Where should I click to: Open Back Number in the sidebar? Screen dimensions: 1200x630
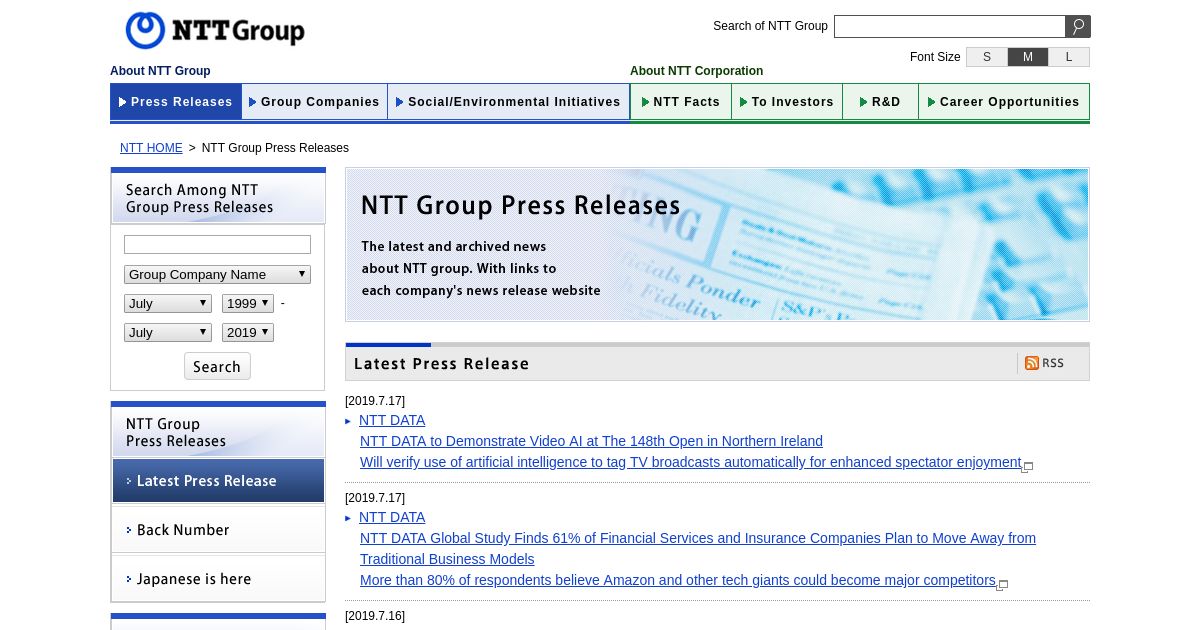point(218,530)
